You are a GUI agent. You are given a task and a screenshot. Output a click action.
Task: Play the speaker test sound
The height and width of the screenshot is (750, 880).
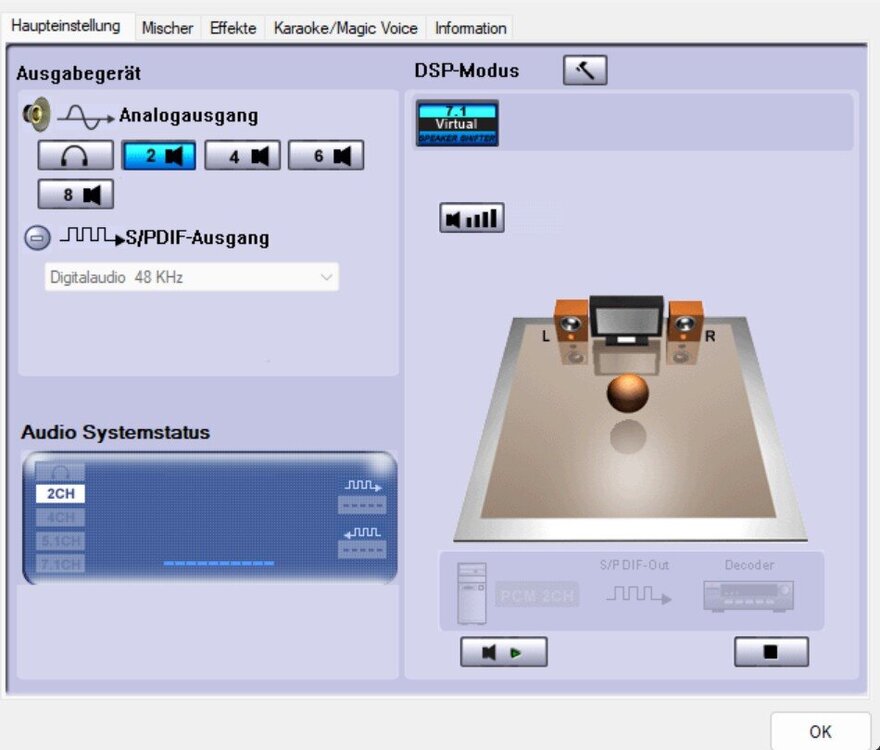[x=503, y=652]
